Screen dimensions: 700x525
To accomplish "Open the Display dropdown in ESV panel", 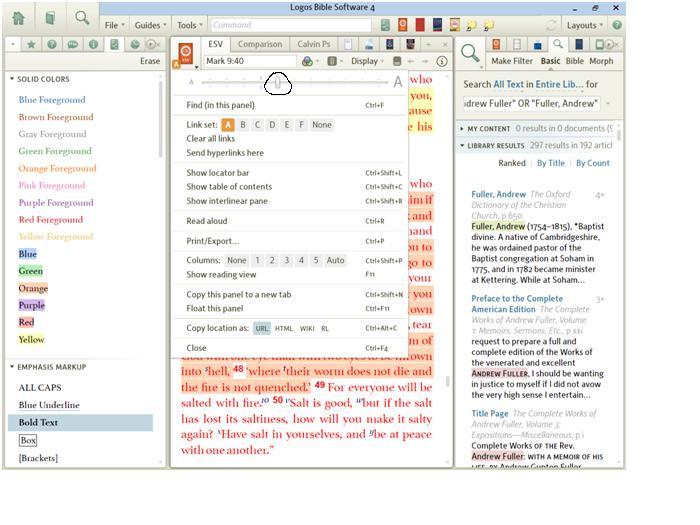I will 367,61.
